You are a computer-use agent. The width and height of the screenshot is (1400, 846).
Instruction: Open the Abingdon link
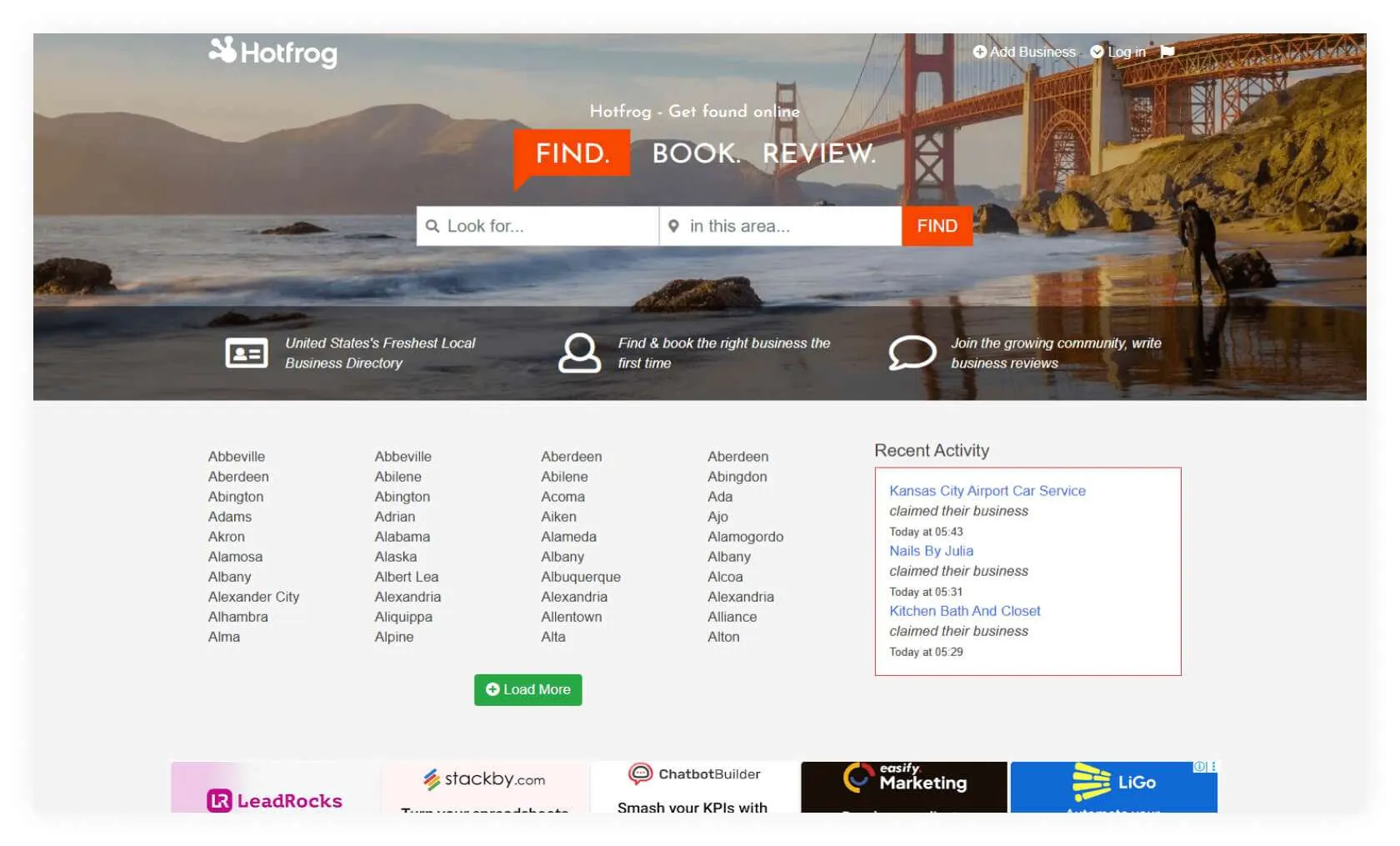pyautogui.click(x=737, y=477)
